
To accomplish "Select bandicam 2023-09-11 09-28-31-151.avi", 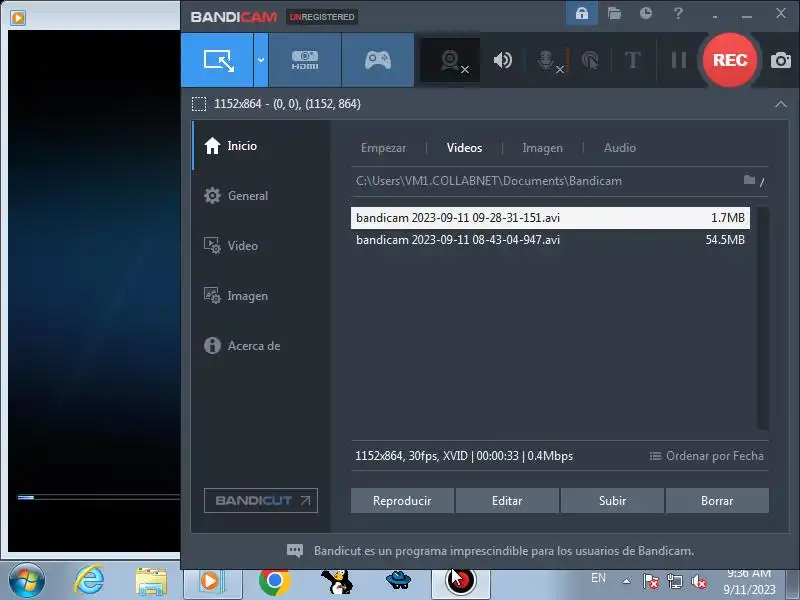I will (550, 218).
